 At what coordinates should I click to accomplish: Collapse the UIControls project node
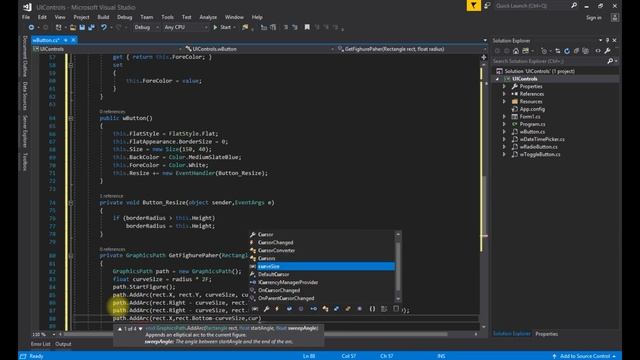click(498, 79)
